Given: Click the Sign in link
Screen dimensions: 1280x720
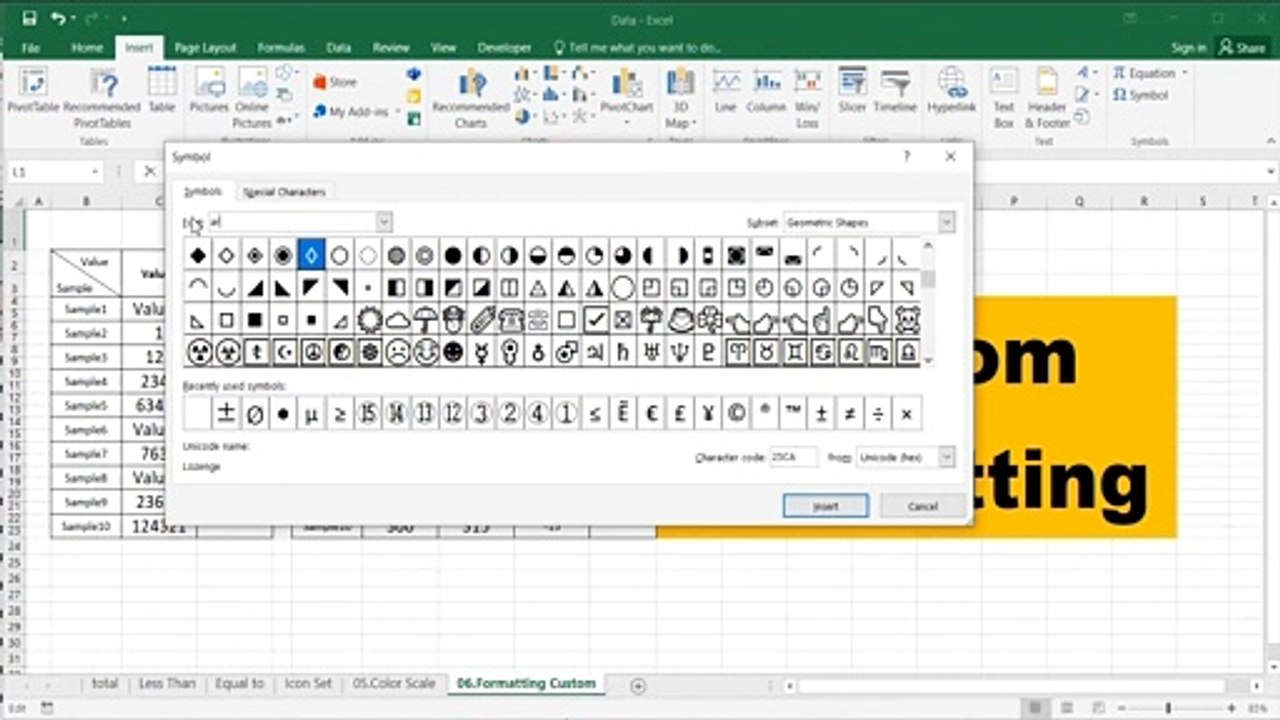Looking at the screenshot, I should (x=1188, y=47).
